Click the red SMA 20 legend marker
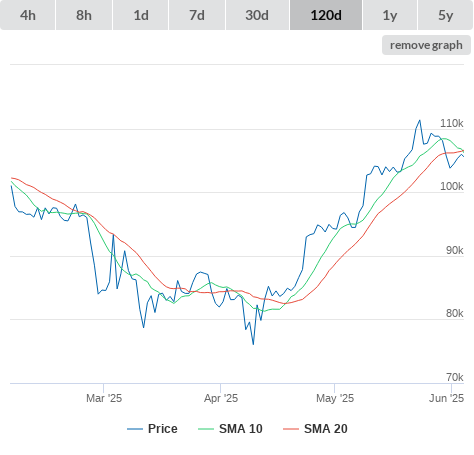 (x=291, y=429)
